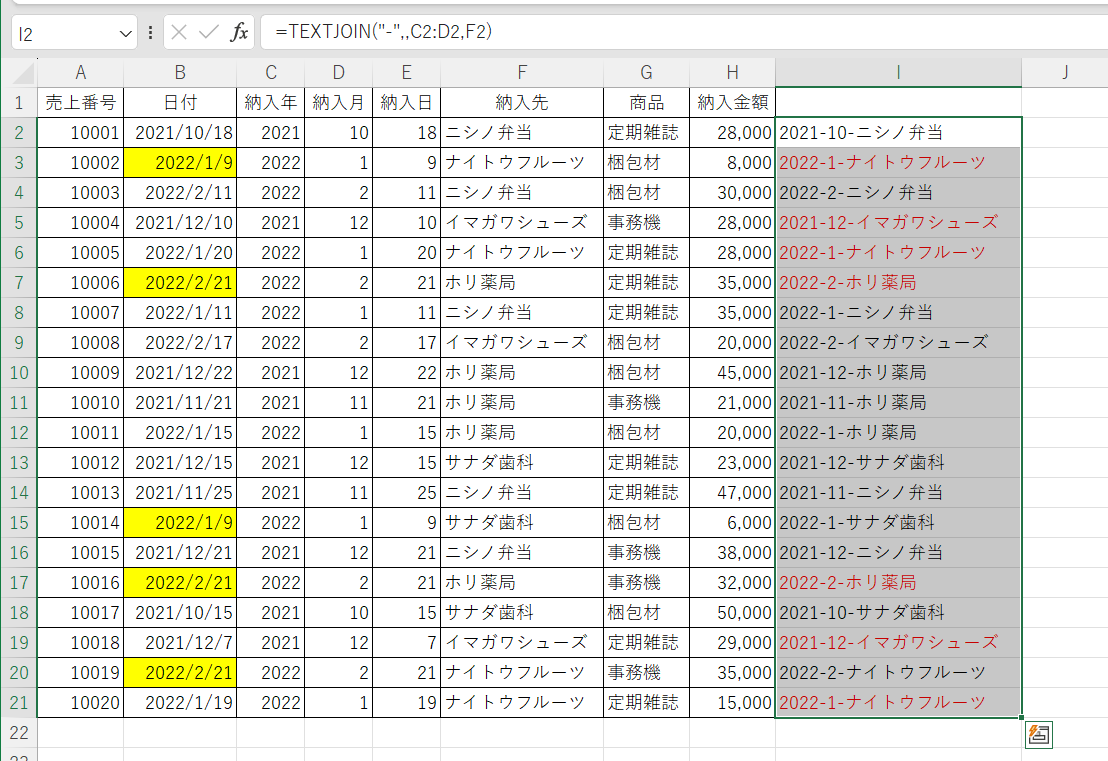Click amount cell 6,000

[732, 523]
